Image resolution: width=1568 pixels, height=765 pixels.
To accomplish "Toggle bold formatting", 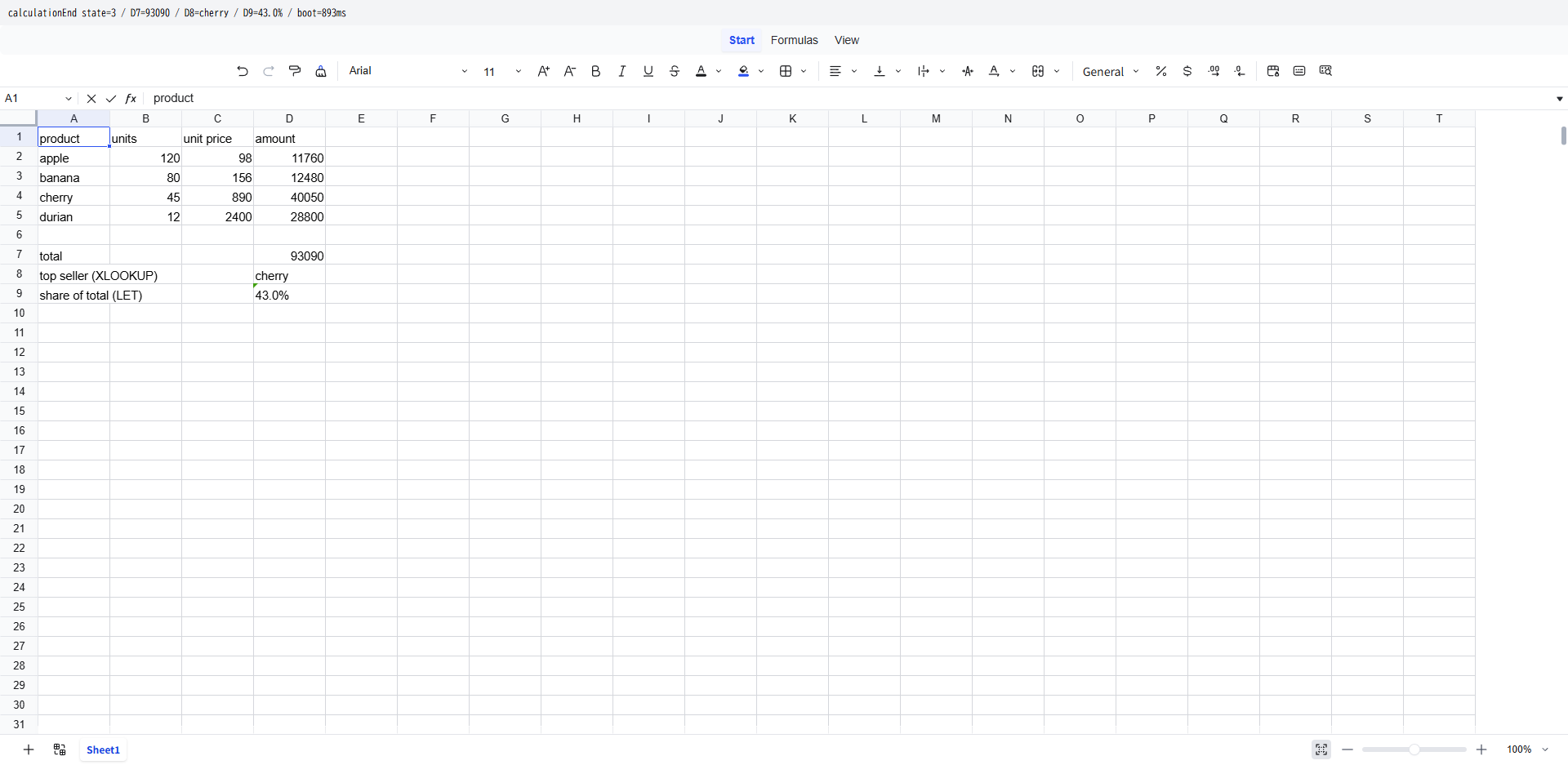I will click(x=596, y=71).
